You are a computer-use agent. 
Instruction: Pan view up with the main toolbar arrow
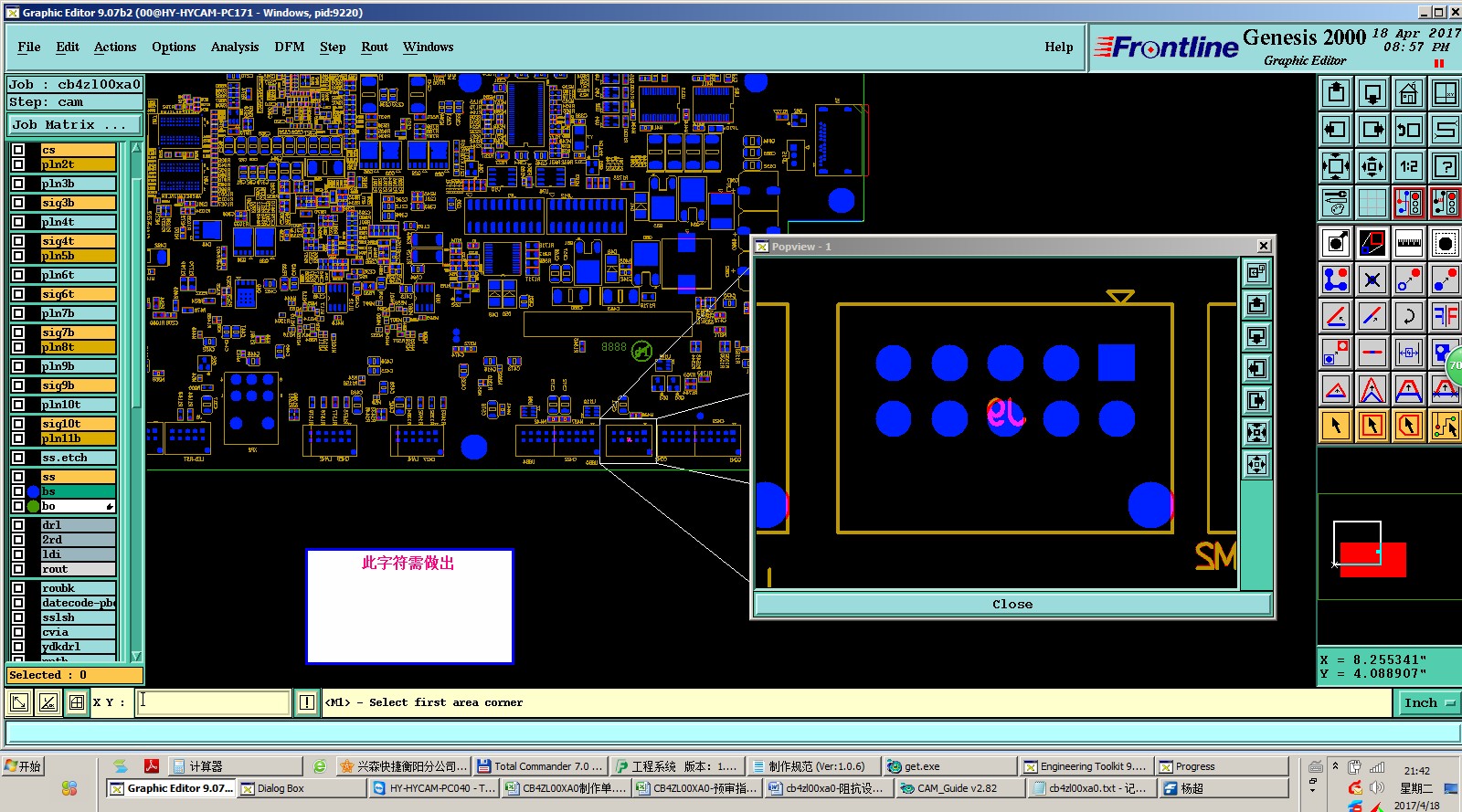pos(1336,93)
